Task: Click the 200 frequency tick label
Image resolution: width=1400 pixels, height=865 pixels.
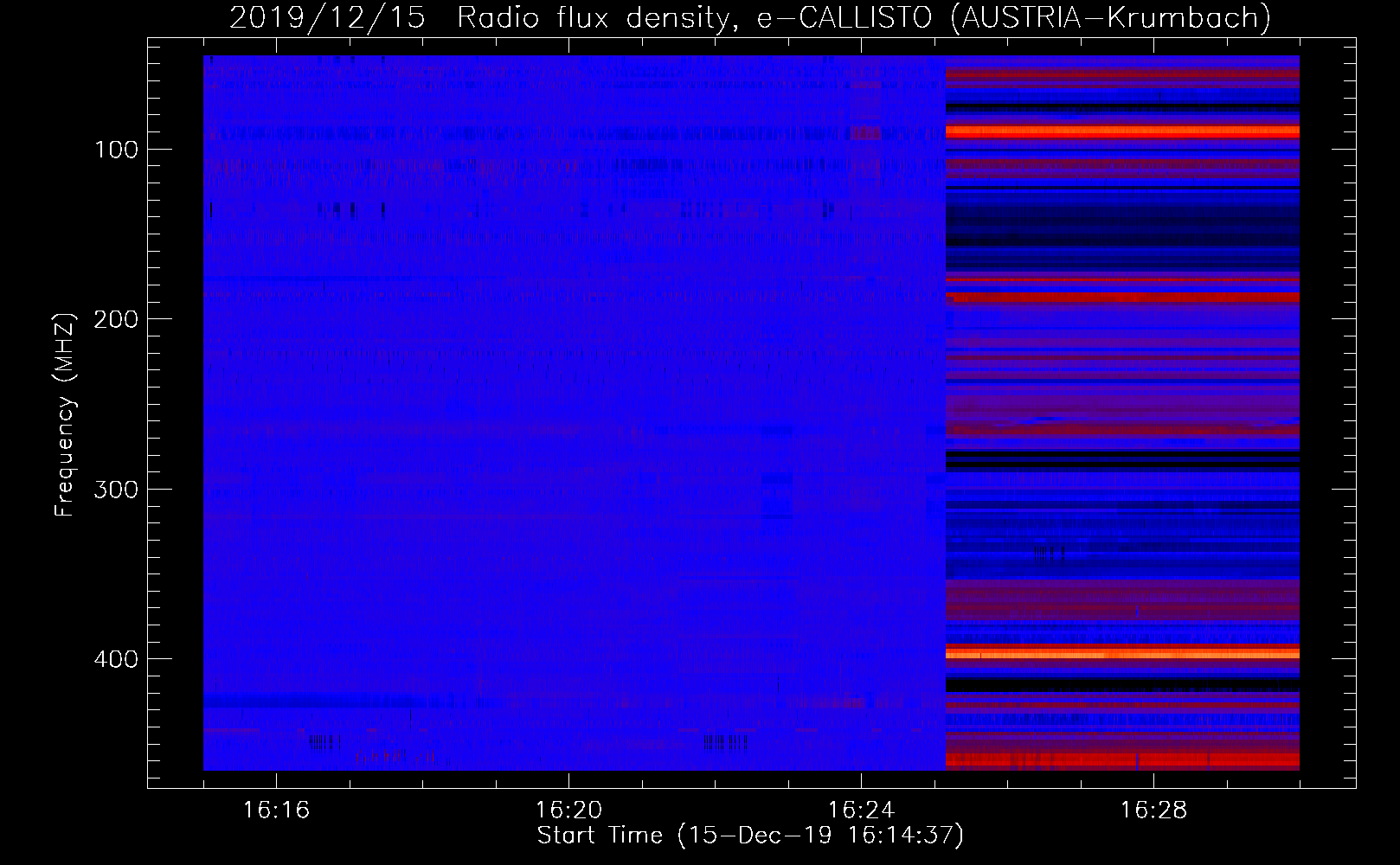Action: click(117, 319)
